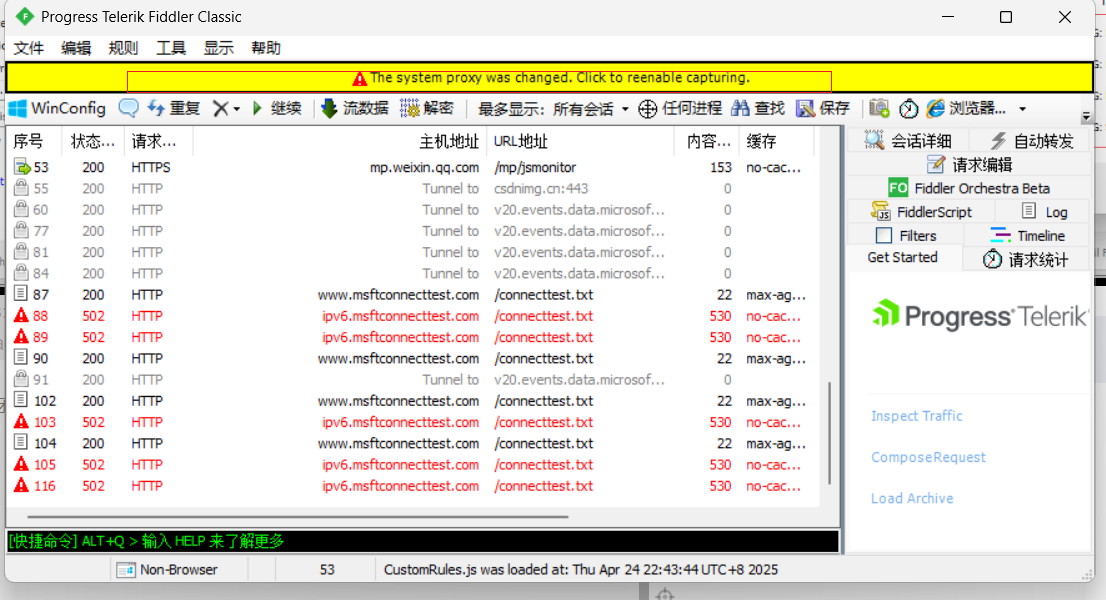
Task: Open the 规则 menu
Action: pyautogui.click(x=123, y=48)
